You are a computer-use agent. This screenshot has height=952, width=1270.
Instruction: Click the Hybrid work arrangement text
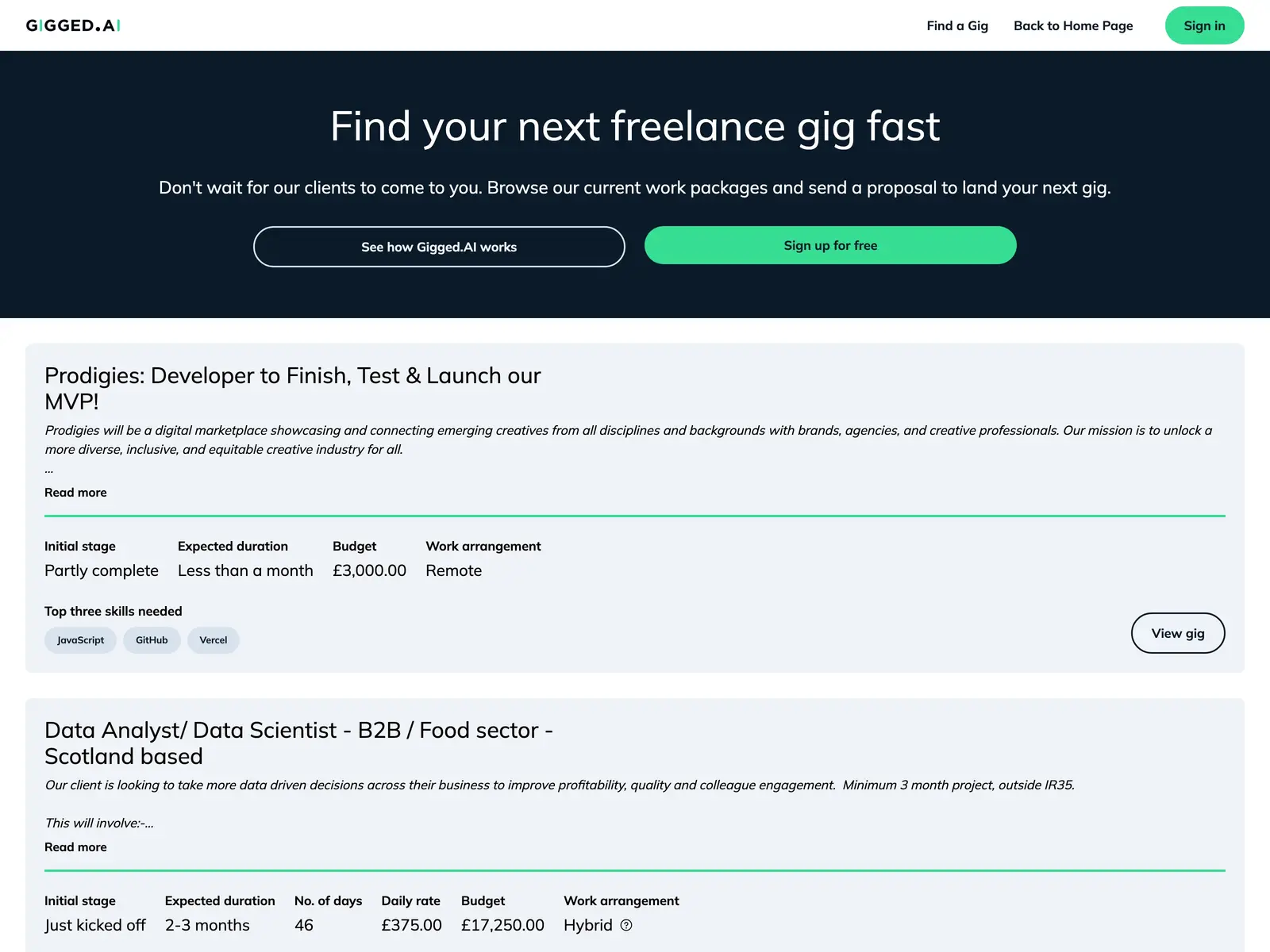(x=588, y=925)
